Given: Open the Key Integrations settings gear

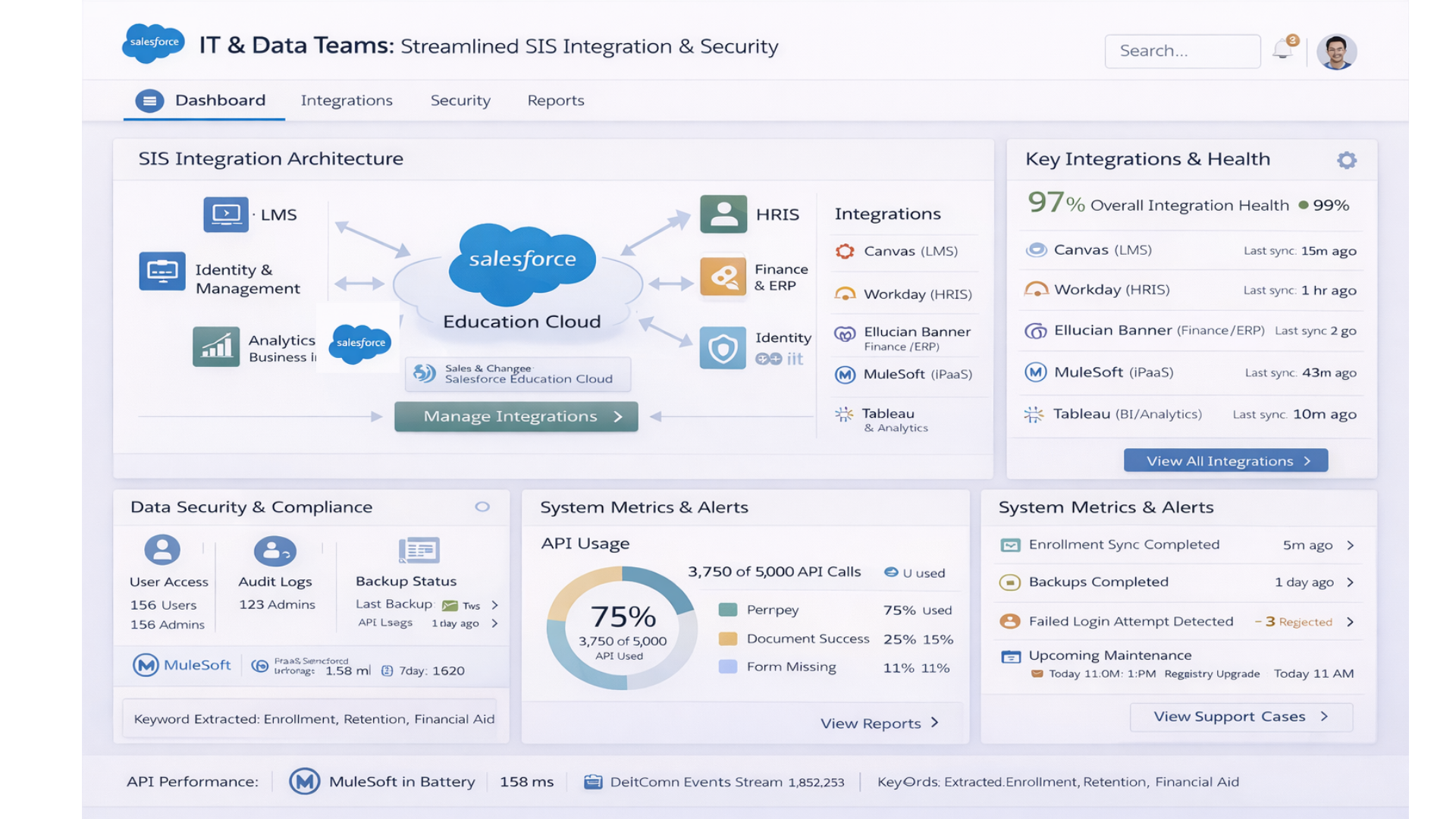Looking at the screenshot, I should click(1348, 160).
